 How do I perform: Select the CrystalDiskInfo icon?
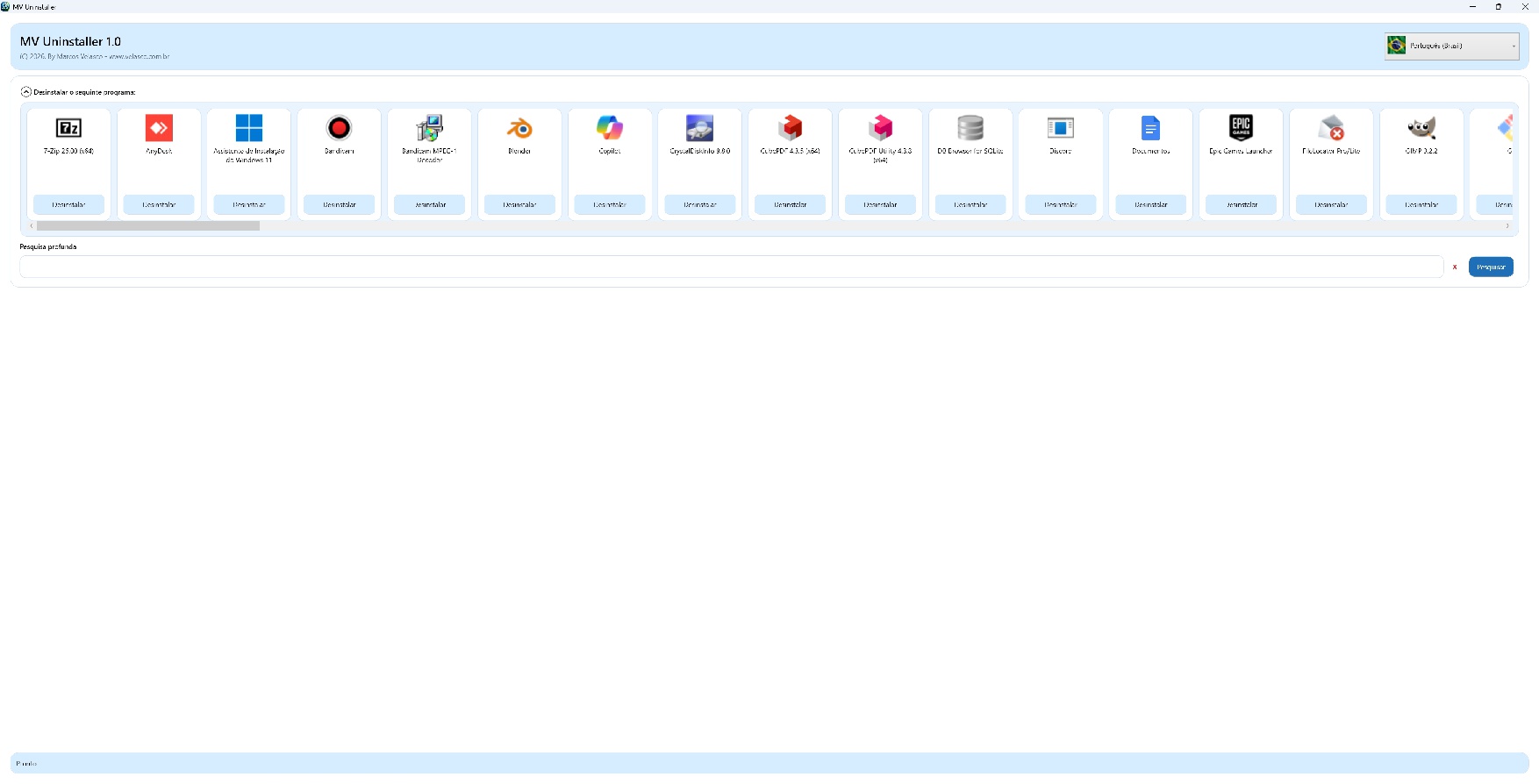(x=699, y=128)
